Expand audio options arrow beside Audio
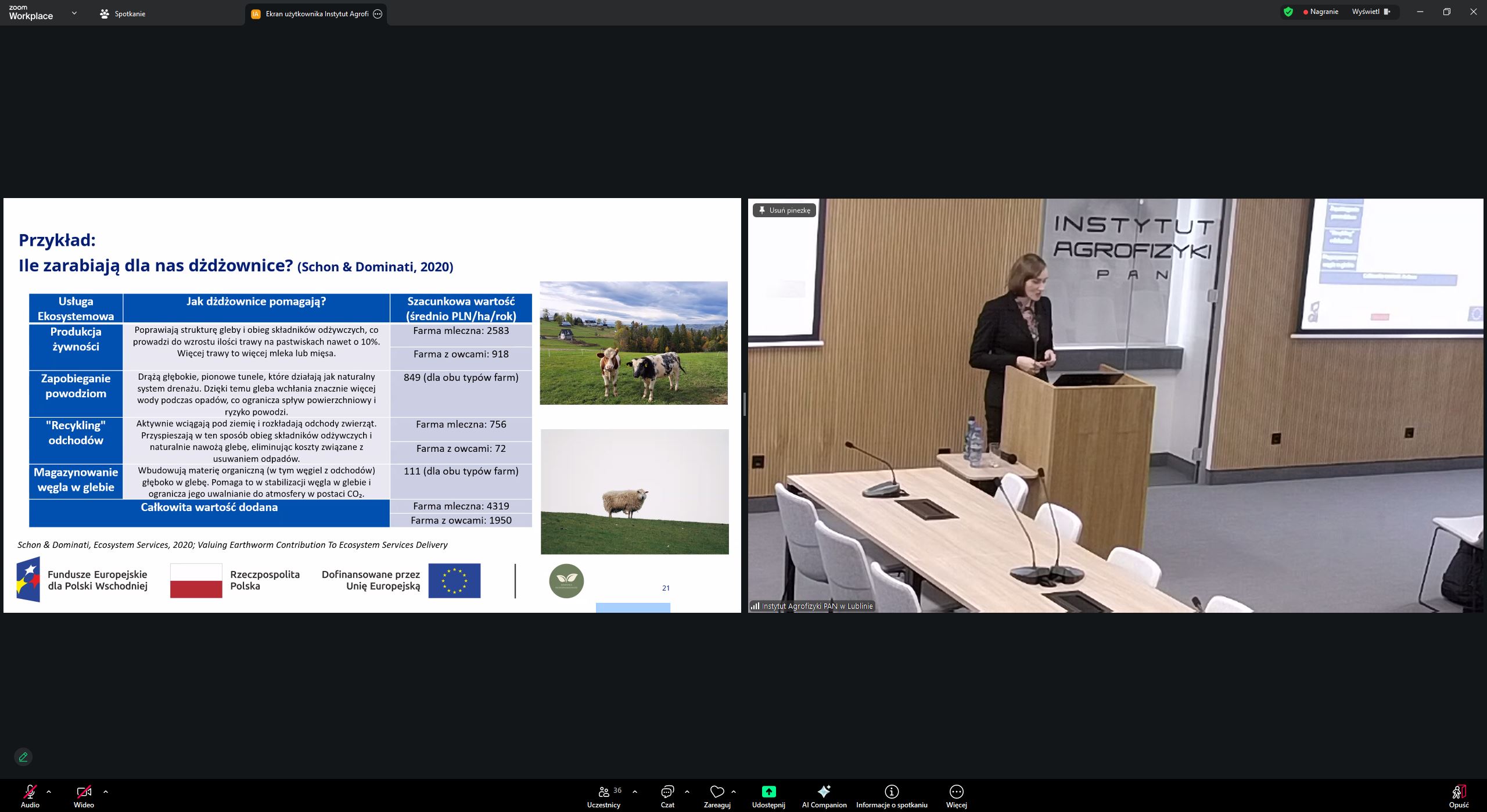Viewport: 1487px width, 812px height. (49, 791)
